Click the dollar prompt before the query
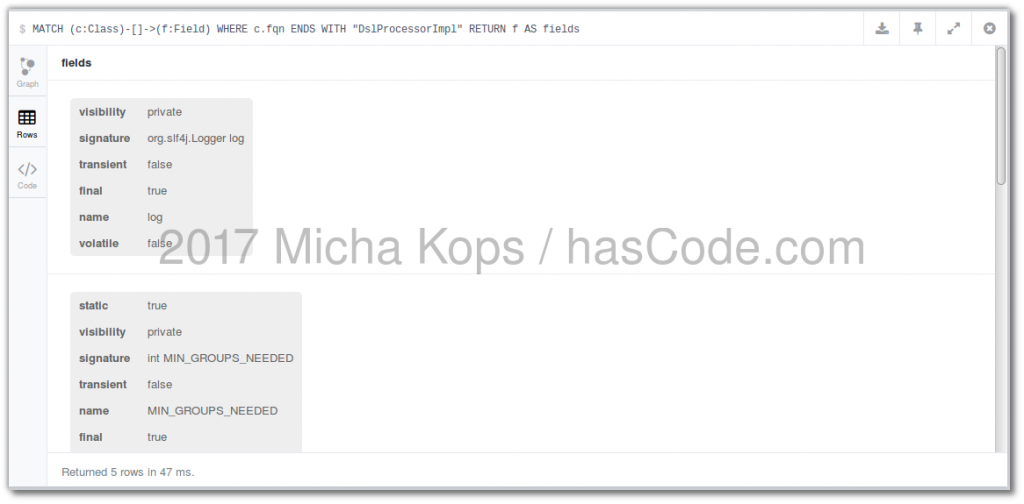This screenshot has width=1024, height=504. (22, 29)
